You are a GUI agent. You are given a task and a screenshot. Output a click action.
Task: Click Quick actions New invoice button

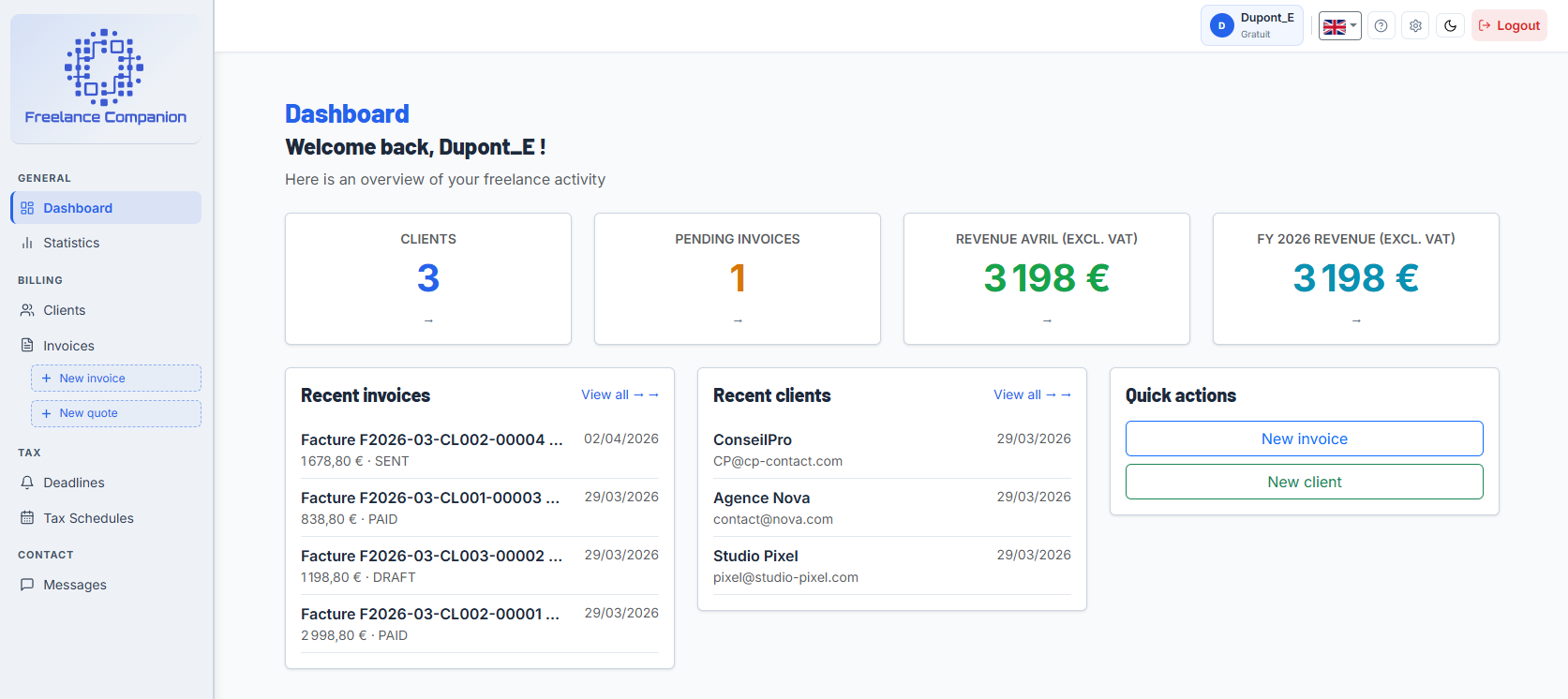(1305, 439)
